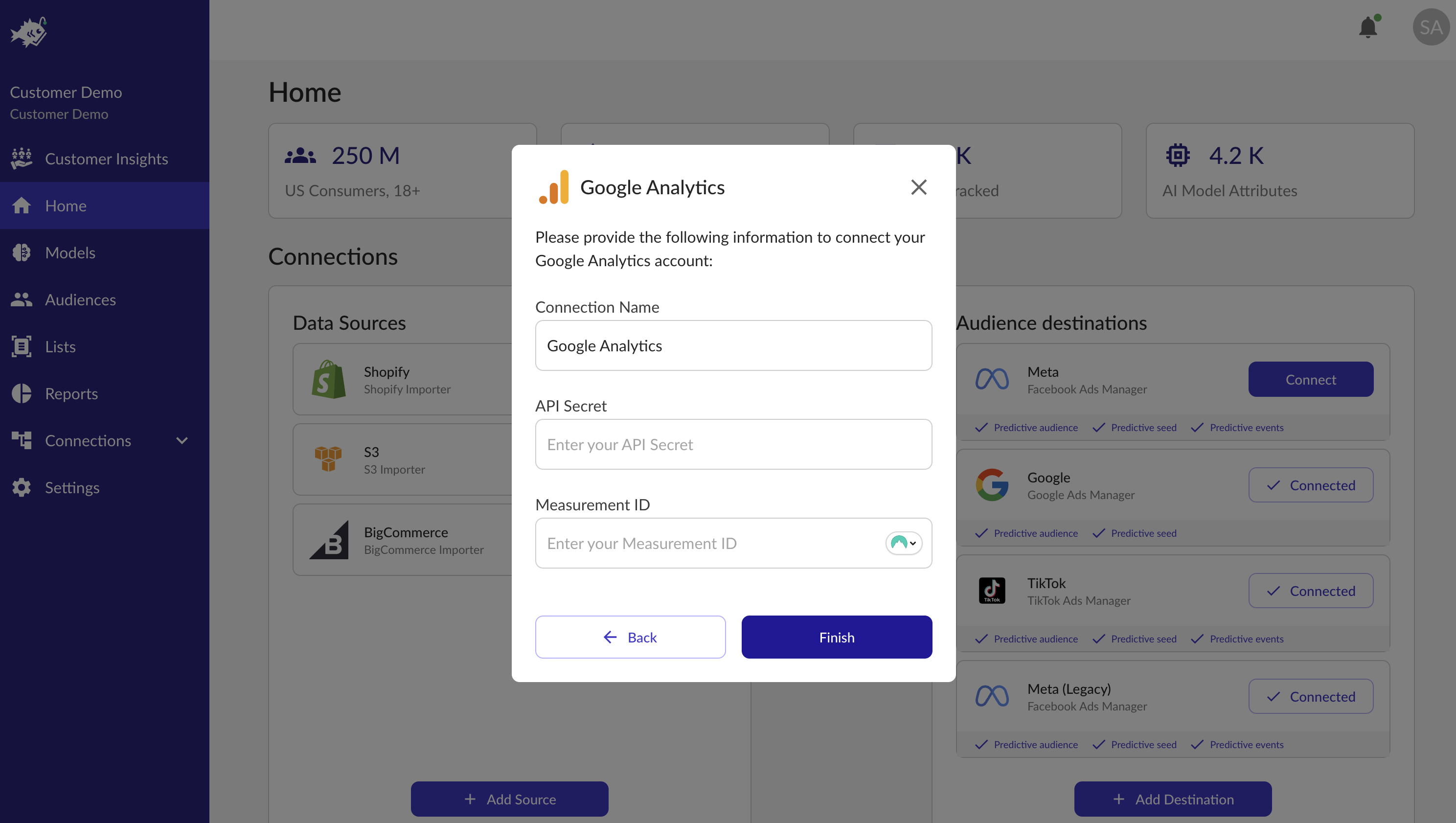
Task: Click the US Consumers group icon
Action: coord(300,155)
